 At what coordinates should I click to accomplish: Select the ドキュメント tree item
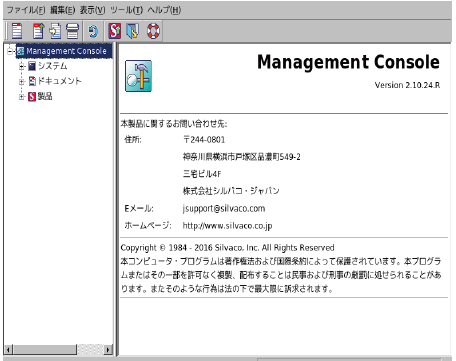tap(59, 81)
